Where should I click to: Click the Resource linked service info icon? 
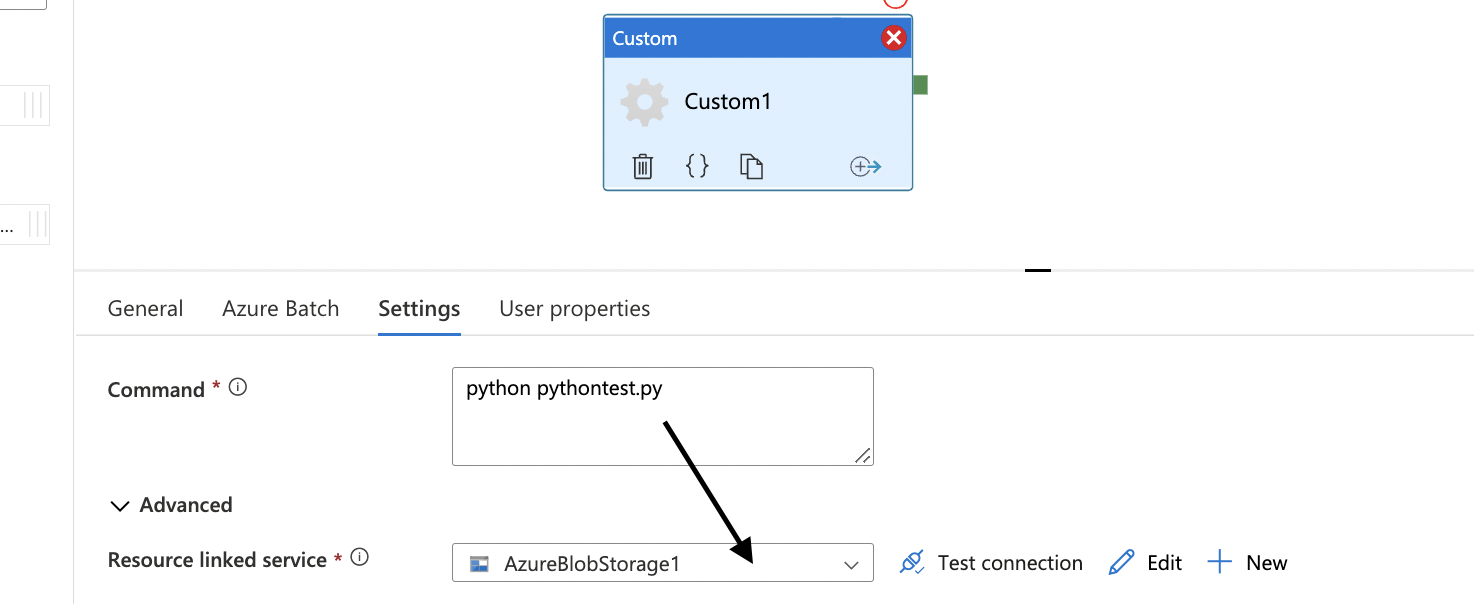359,557
